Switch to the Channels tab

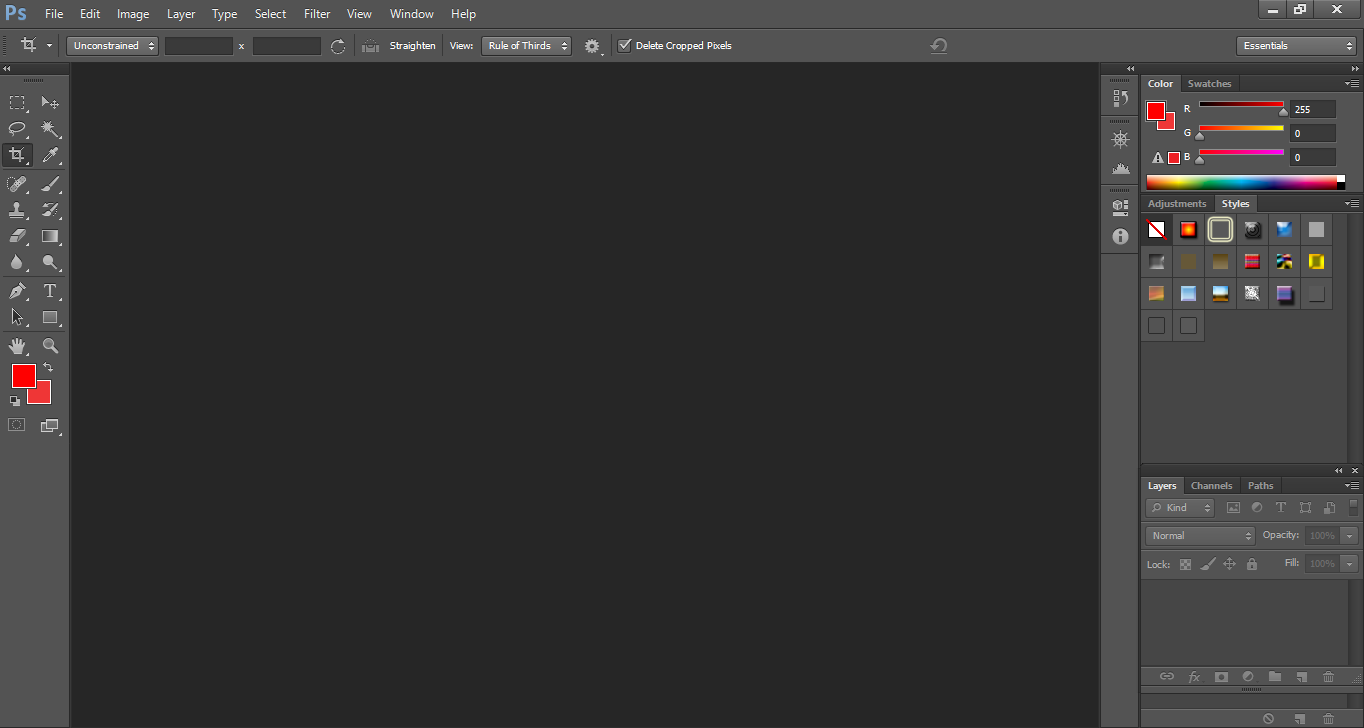[1211, 486]
